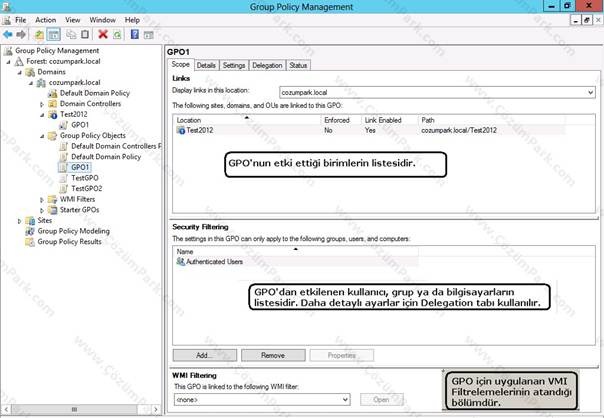Sort links by Link Enabled column header
Viewport: 604px width, 418px height.
coord(389,120)
